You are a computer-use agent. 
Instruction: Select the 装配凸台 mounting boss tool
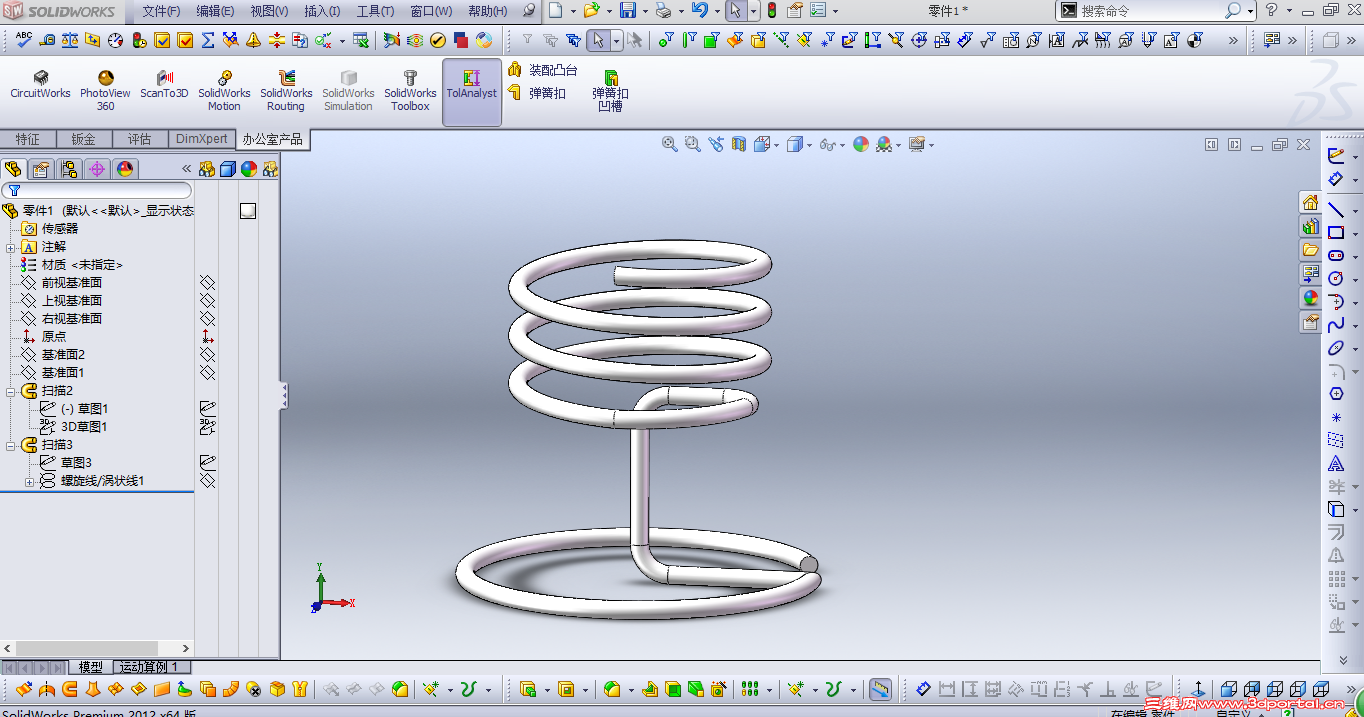click(542, 71)
